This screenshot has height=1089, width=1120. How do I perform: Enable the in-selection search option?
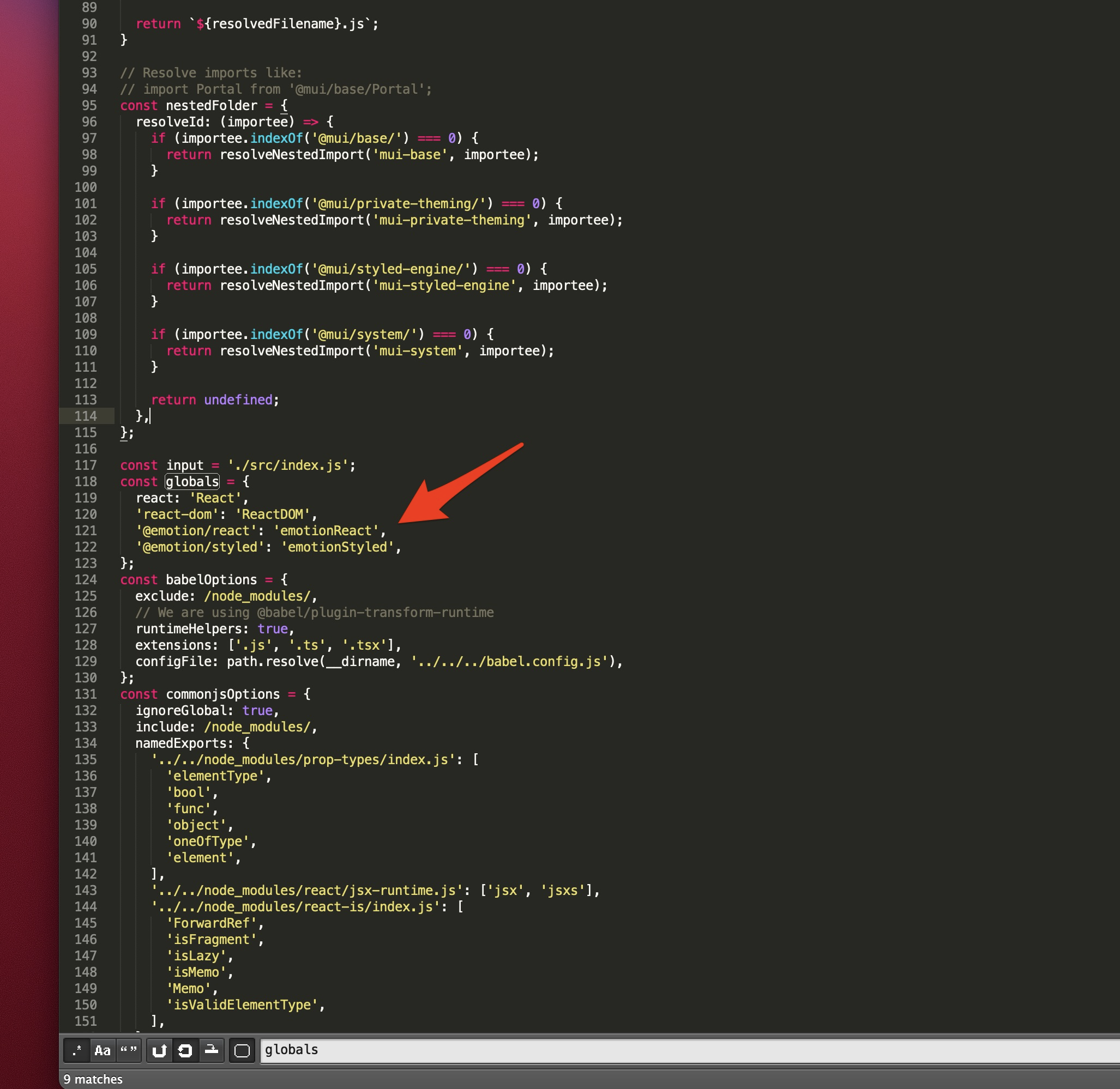[x=210, y=1051]
